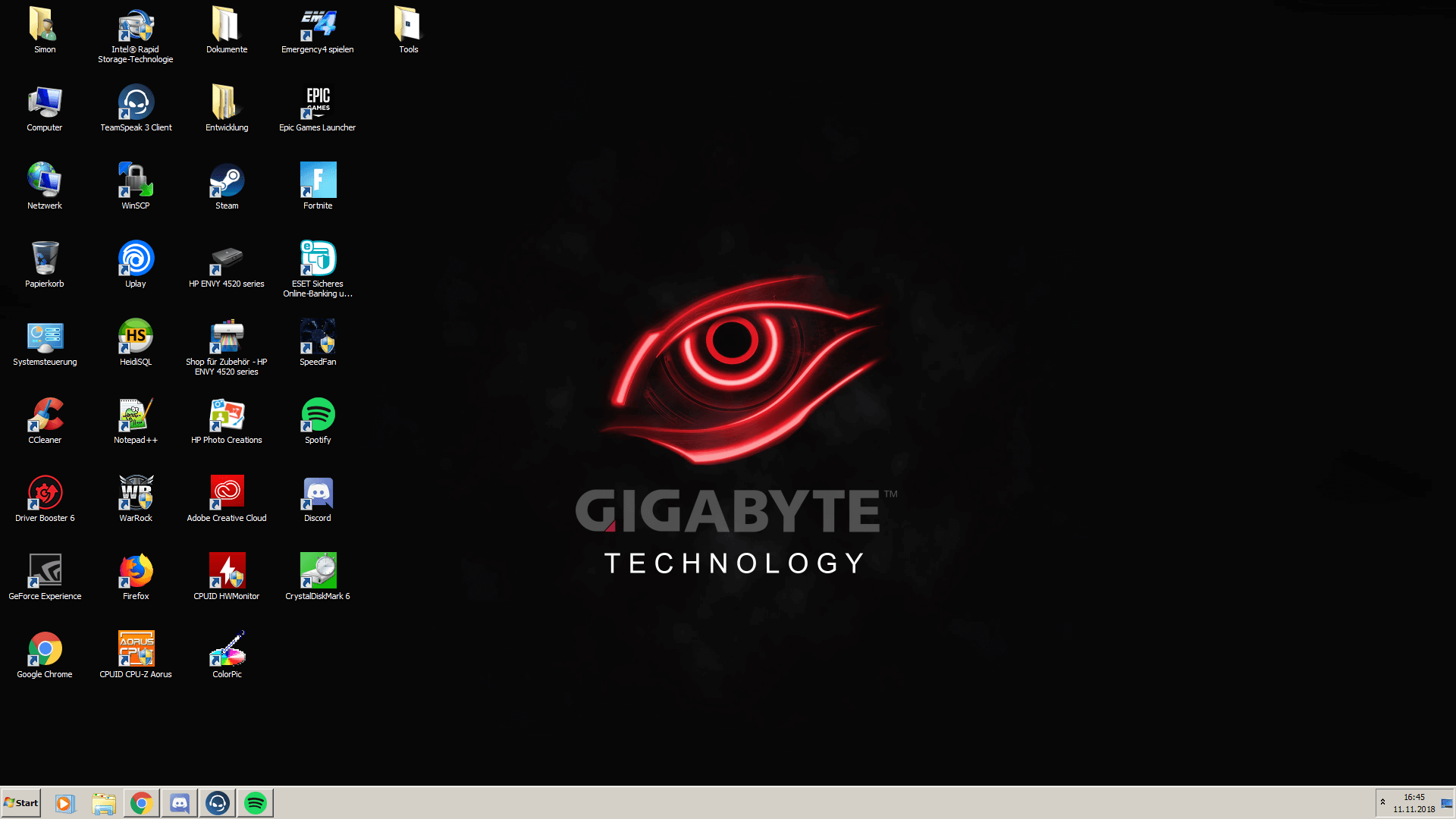Click the CrystalDiskMark 6 shortcut

pos(318,571)
